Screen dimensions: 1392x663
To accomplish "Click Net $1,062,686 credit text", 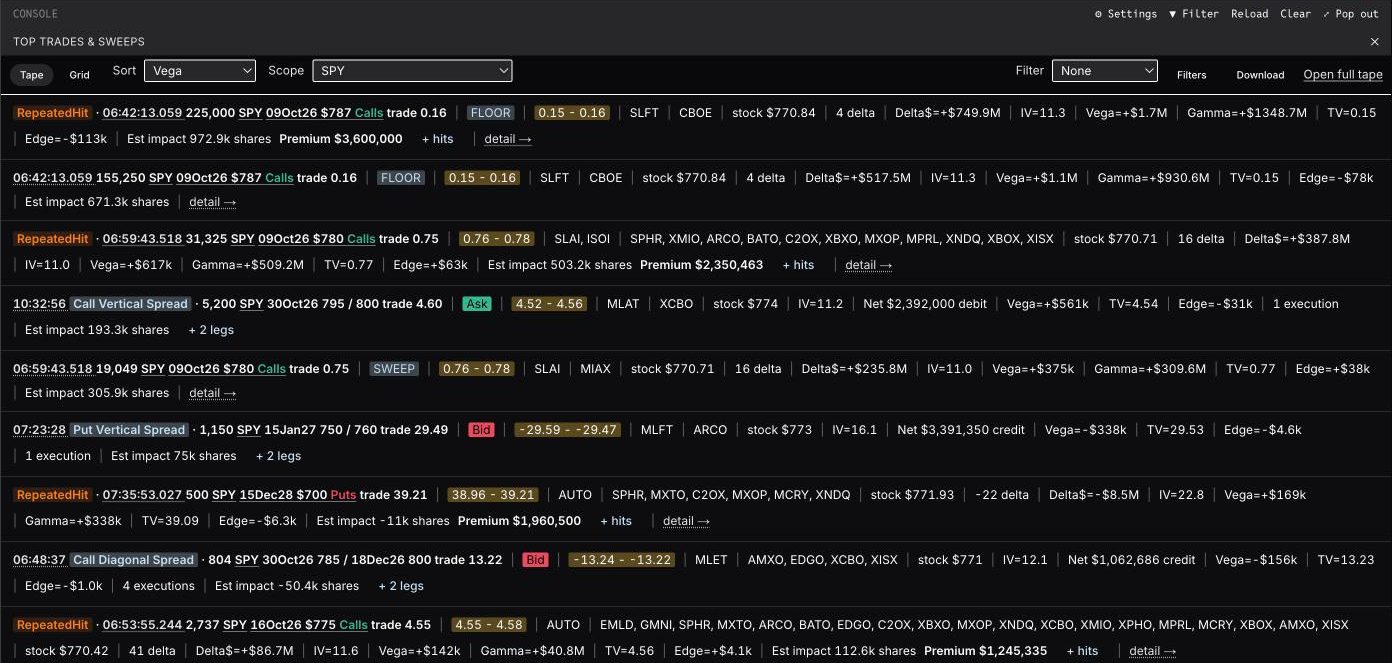I will click(x=1132, y=560).
